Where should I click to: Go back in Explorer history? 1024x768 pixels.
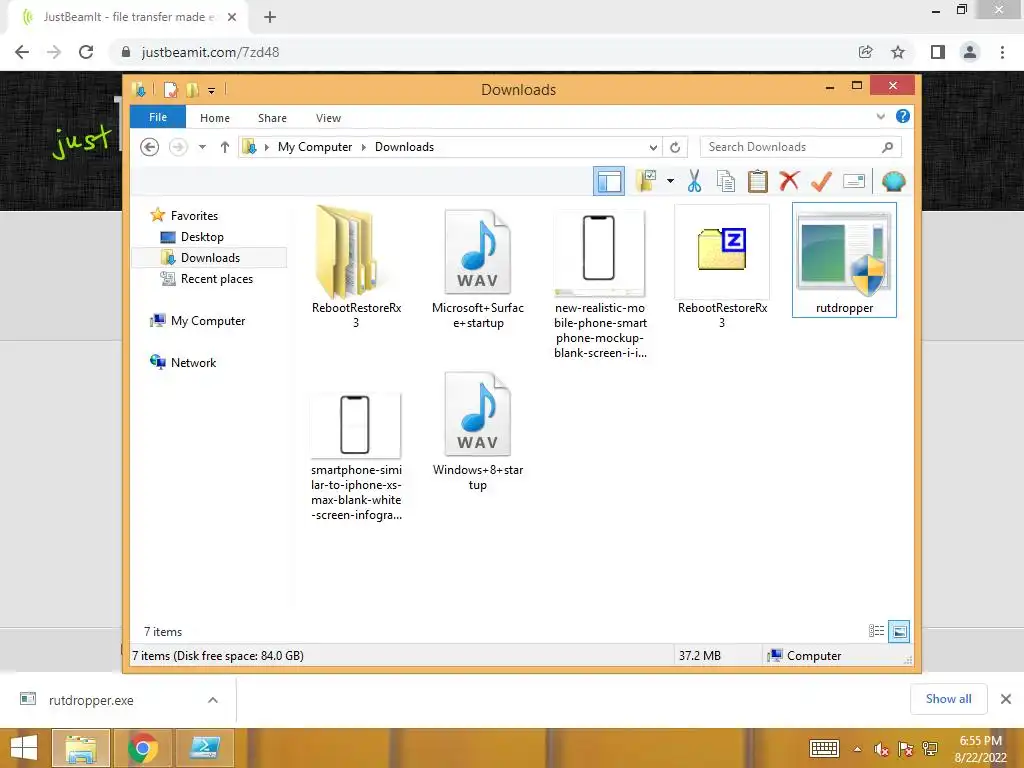pyautogui.click(x=150, y=147)
